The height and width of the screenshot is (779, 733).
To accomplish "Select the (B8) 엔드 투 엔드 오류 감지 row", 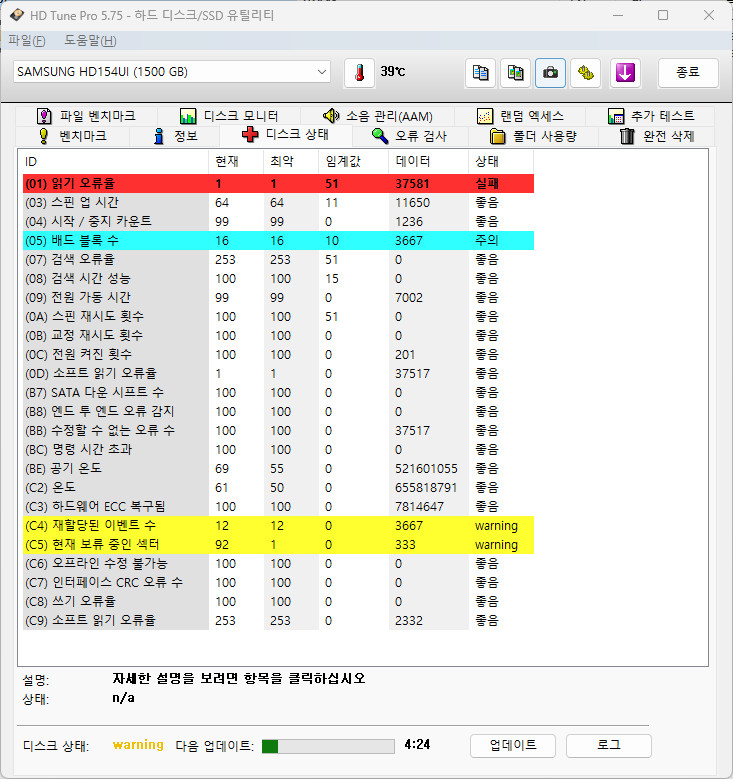I will pos(278,411).
